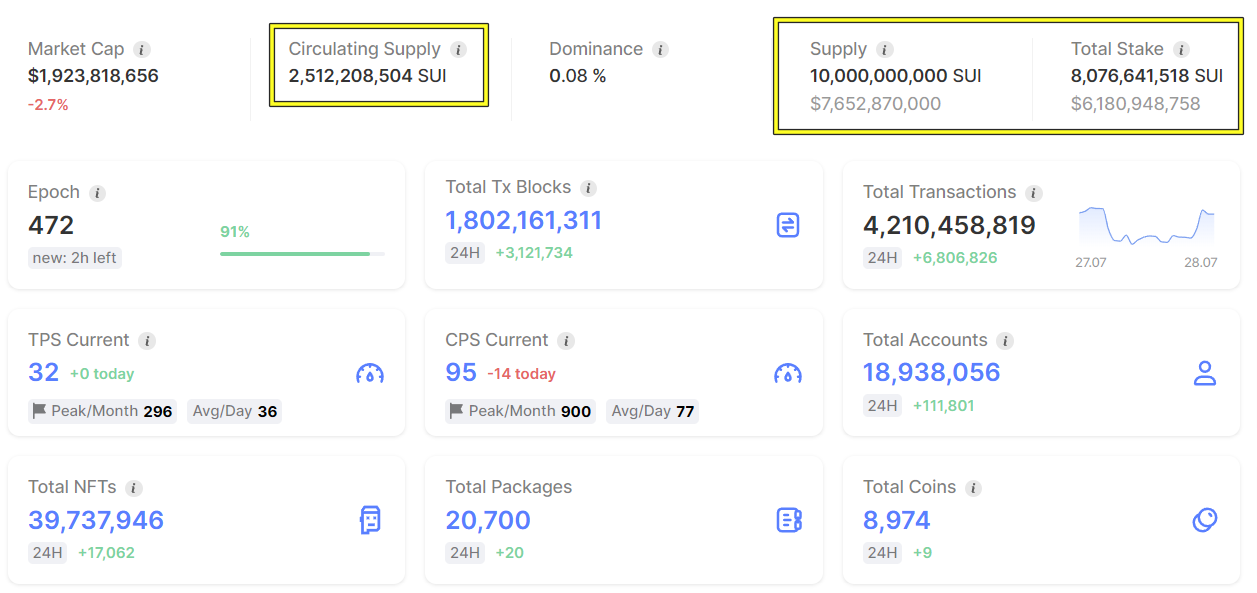Click 24H badge under Total Tx Blocks
Image resolution: width=1257 pixels, height=593 pixels.
pyautogui.click(x=465, y=253)
